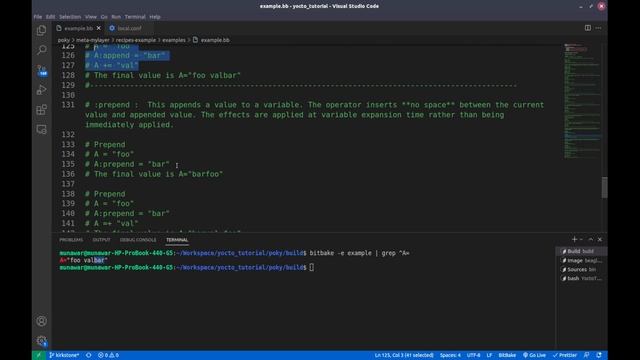Viewport: 640px width, 360px height.
Task: Click the meta-mylayer breadcrumb segment
Action: (x=93, y=40)
